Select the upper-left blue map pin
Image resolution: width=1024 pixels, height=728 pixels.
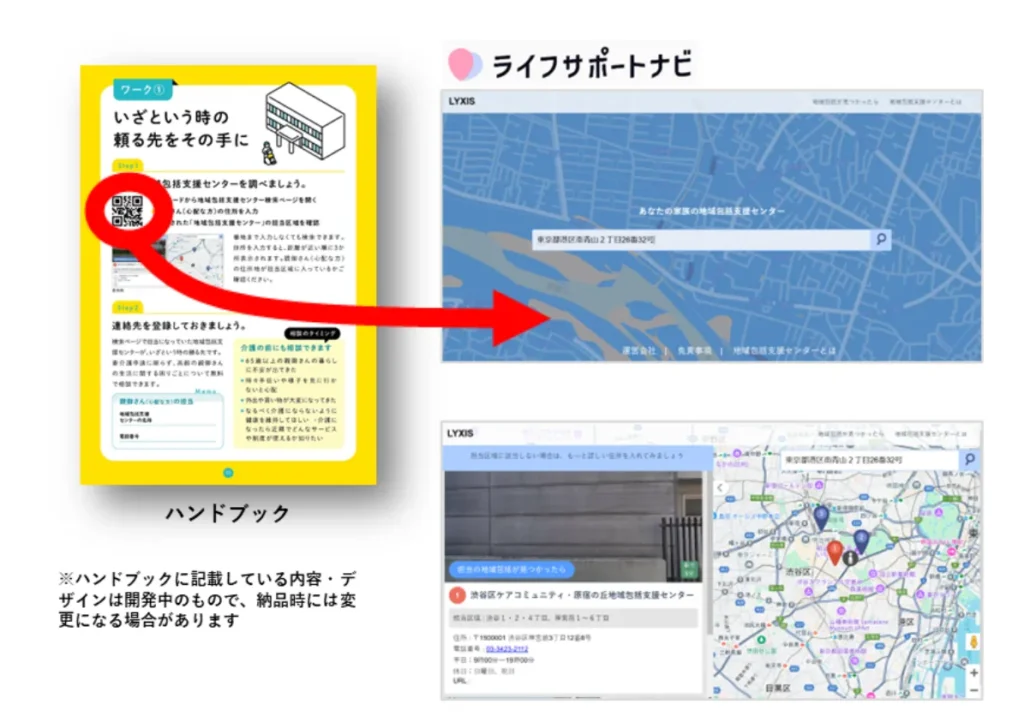coord(821,517)
